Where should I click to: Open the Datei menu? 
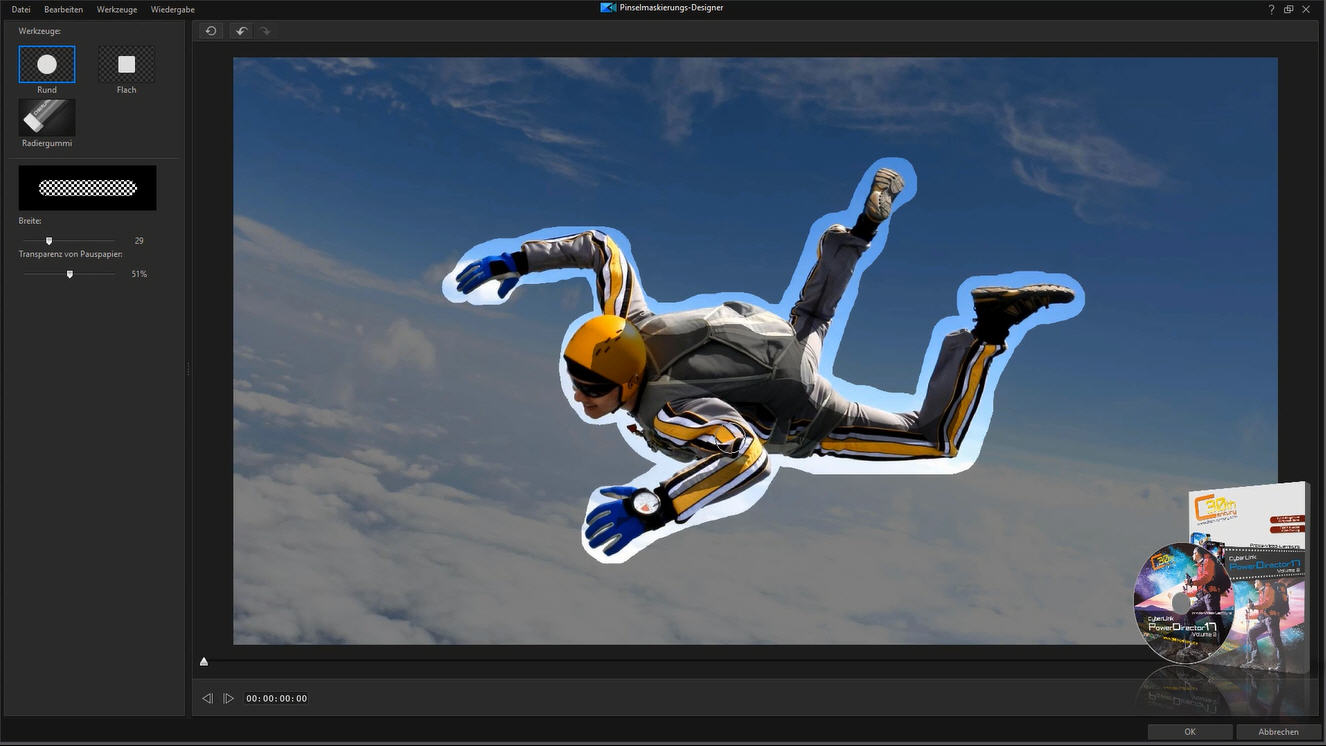21,9
